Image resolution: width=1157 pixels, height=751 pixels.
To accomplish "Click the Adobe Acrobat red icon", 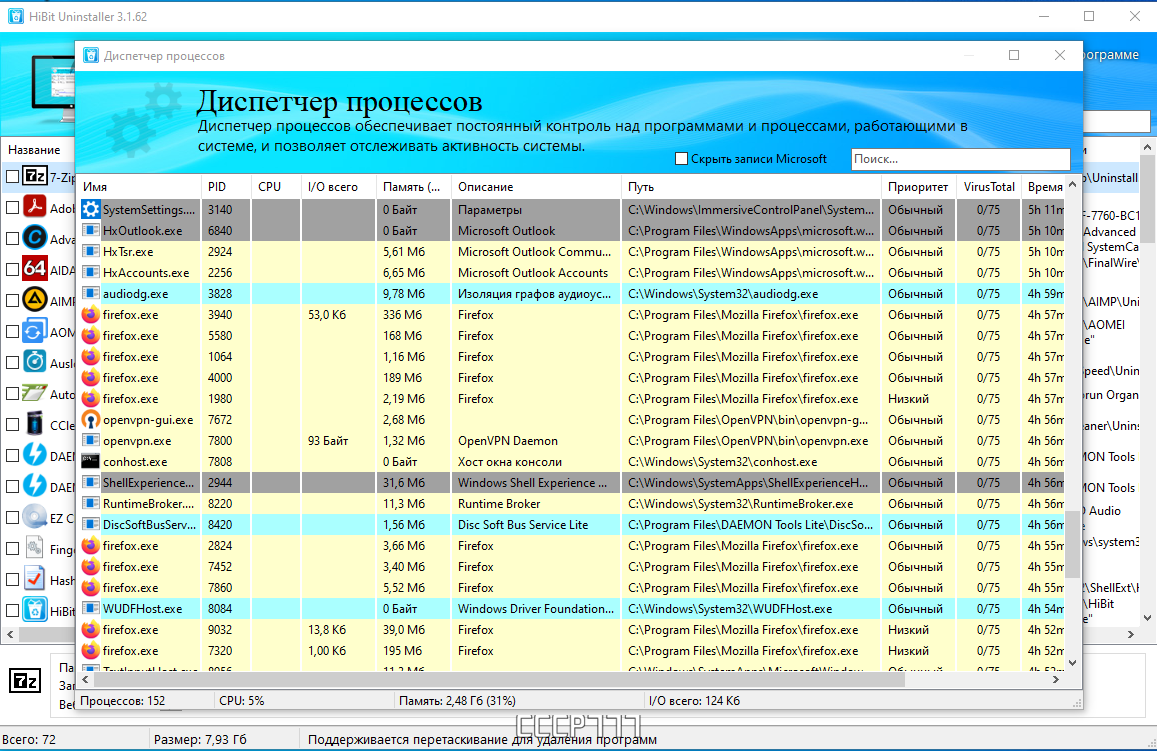I will [35, 207].
